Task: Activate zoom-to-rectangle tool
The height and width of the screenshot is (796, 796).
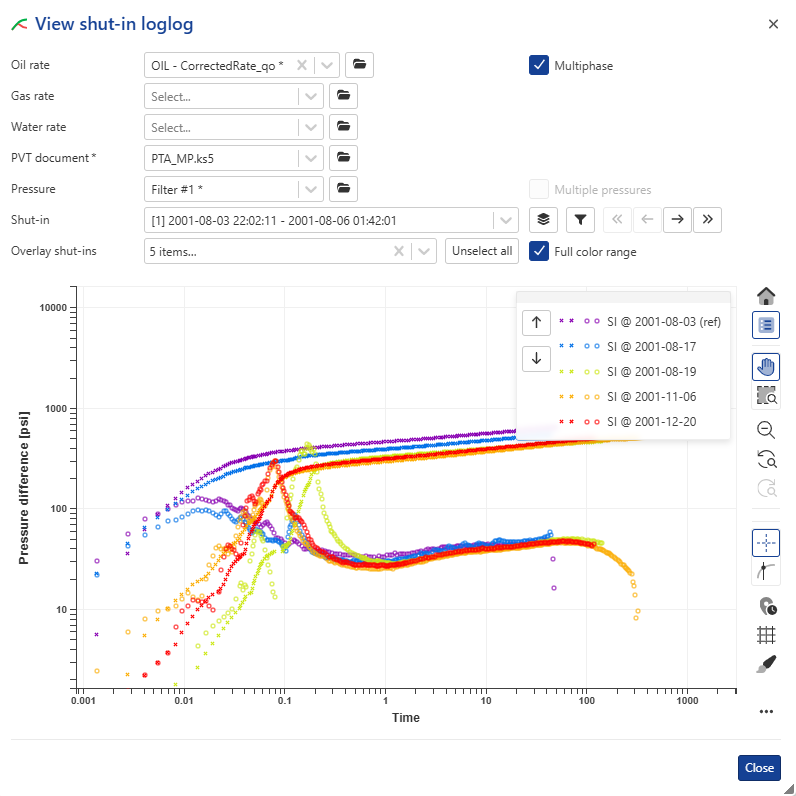Action: 766,396
